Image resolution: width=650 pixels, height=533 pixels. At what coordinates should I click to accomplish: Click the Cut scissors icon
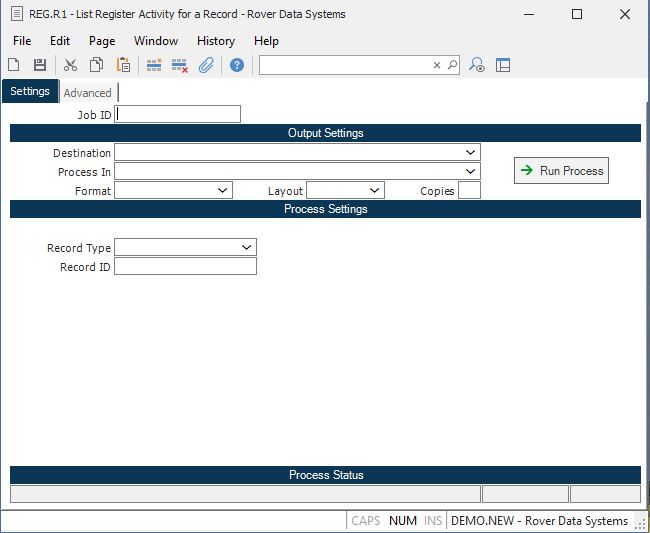[x=70, y=65]
